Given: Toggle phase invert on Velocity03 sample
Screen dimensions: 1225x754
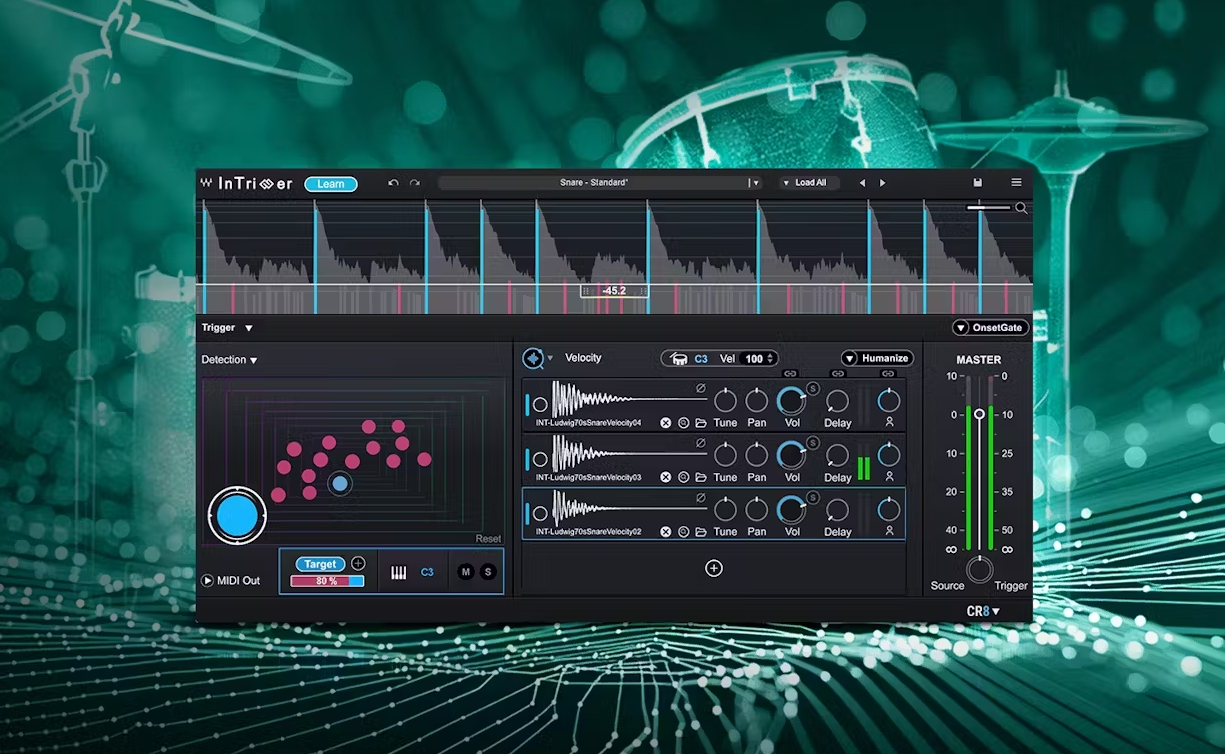Looking at the screenshot, I should 701,442.
